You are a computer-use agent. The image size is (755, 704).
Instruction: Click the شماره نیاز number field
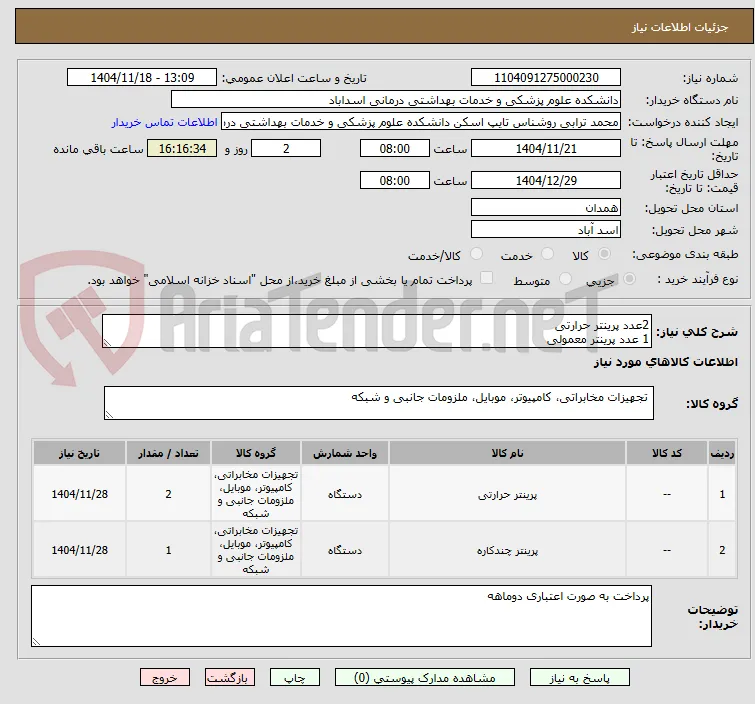click(x=546, y=78)
